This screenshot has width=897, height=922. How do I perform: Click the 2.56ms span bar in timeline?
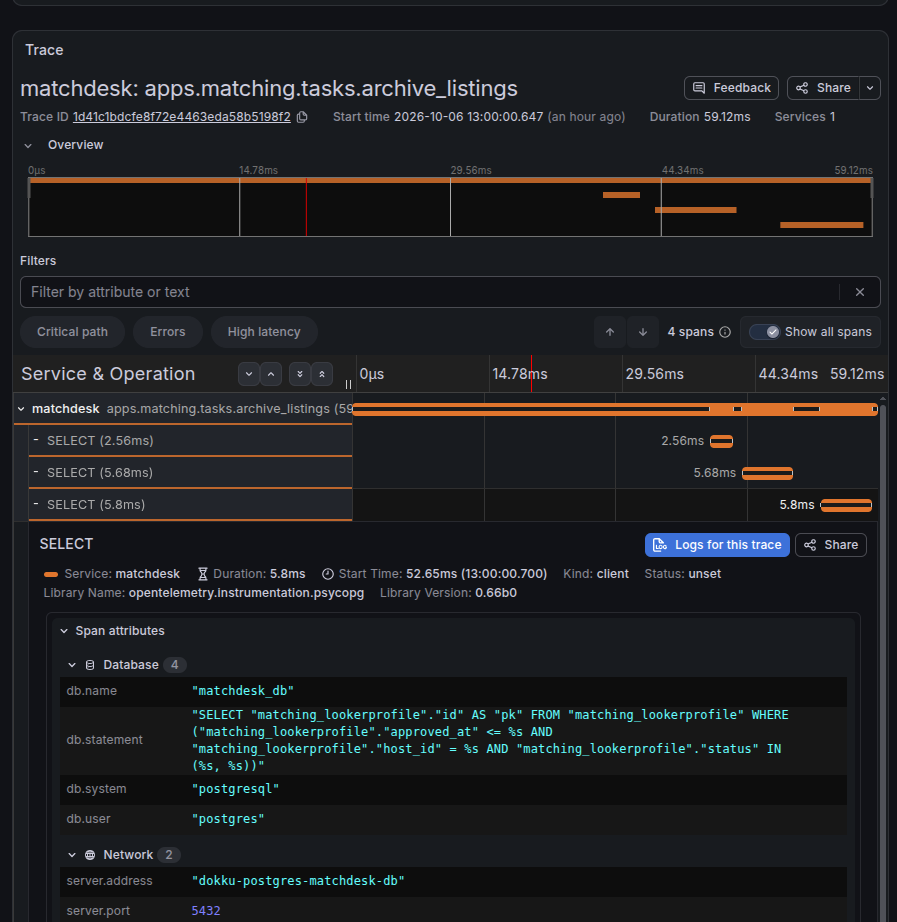point(721,441)
